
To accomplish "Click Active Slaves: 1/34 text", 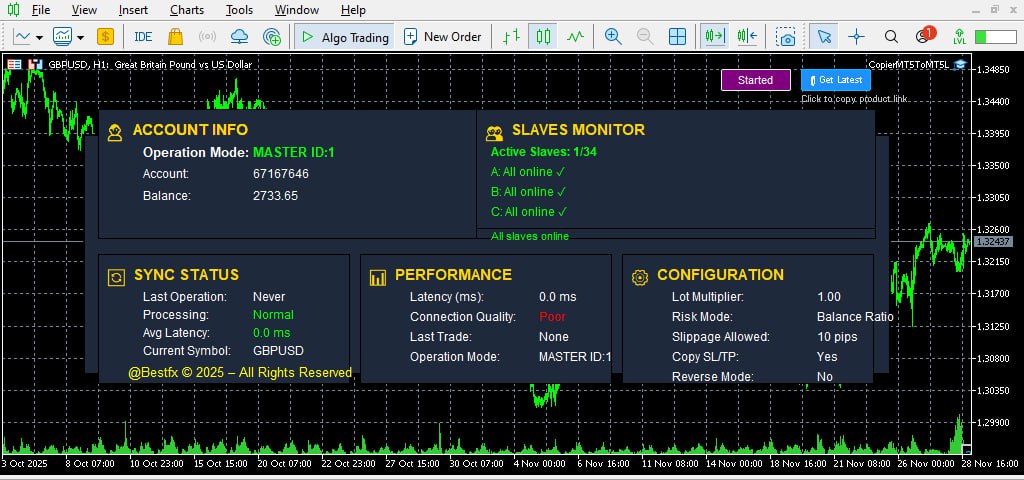I will [543, 152].
